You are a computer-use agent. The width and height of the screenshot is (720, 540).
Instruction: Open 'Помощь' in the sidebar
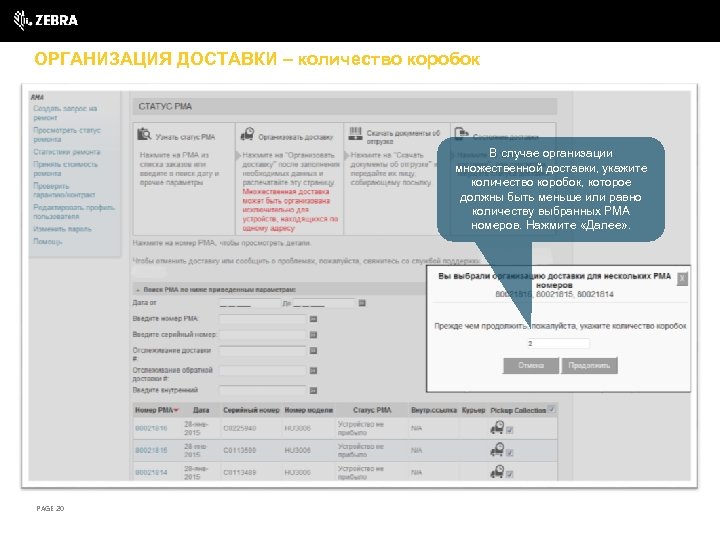(47, 241)
